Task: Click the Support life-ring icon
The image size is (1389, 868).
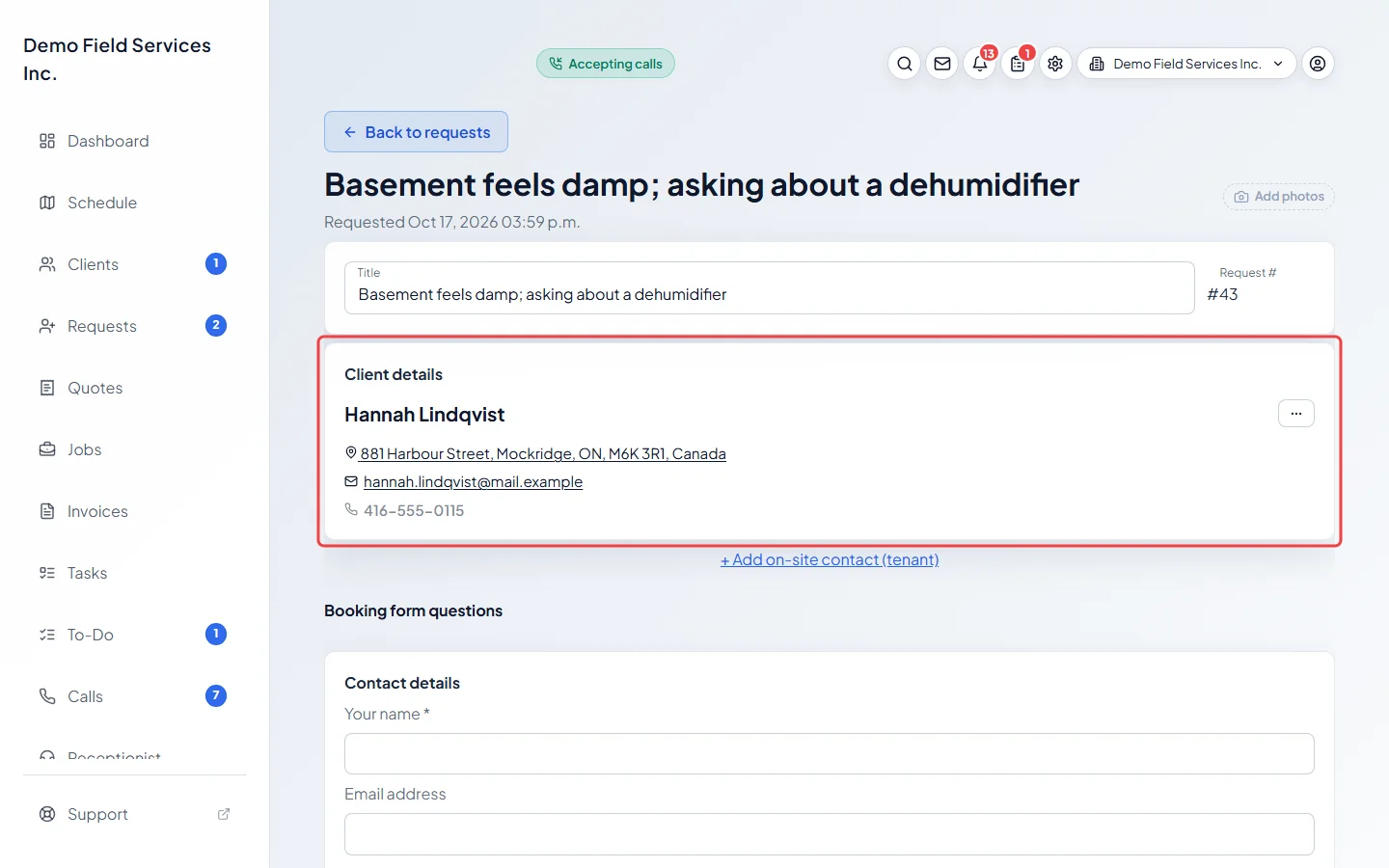Action: click(47, 814)
